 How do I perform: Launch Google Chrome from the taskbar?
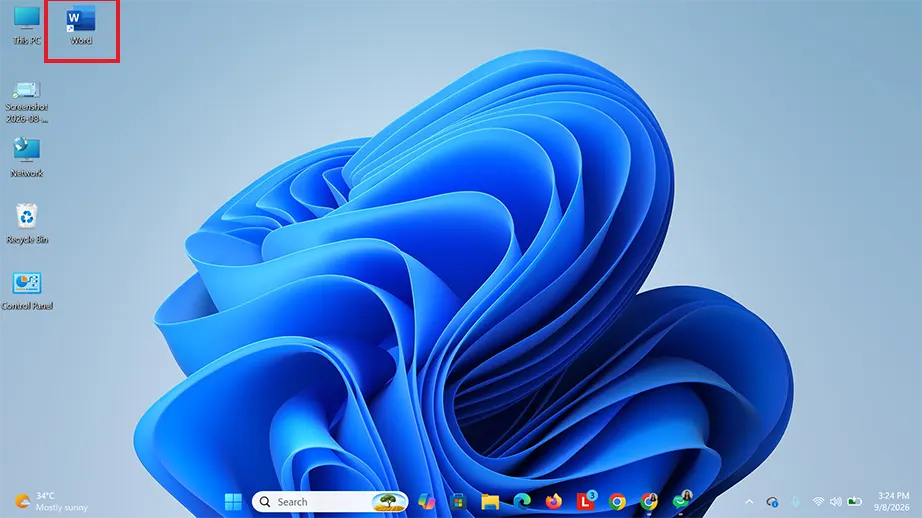(x=617, y=502)
